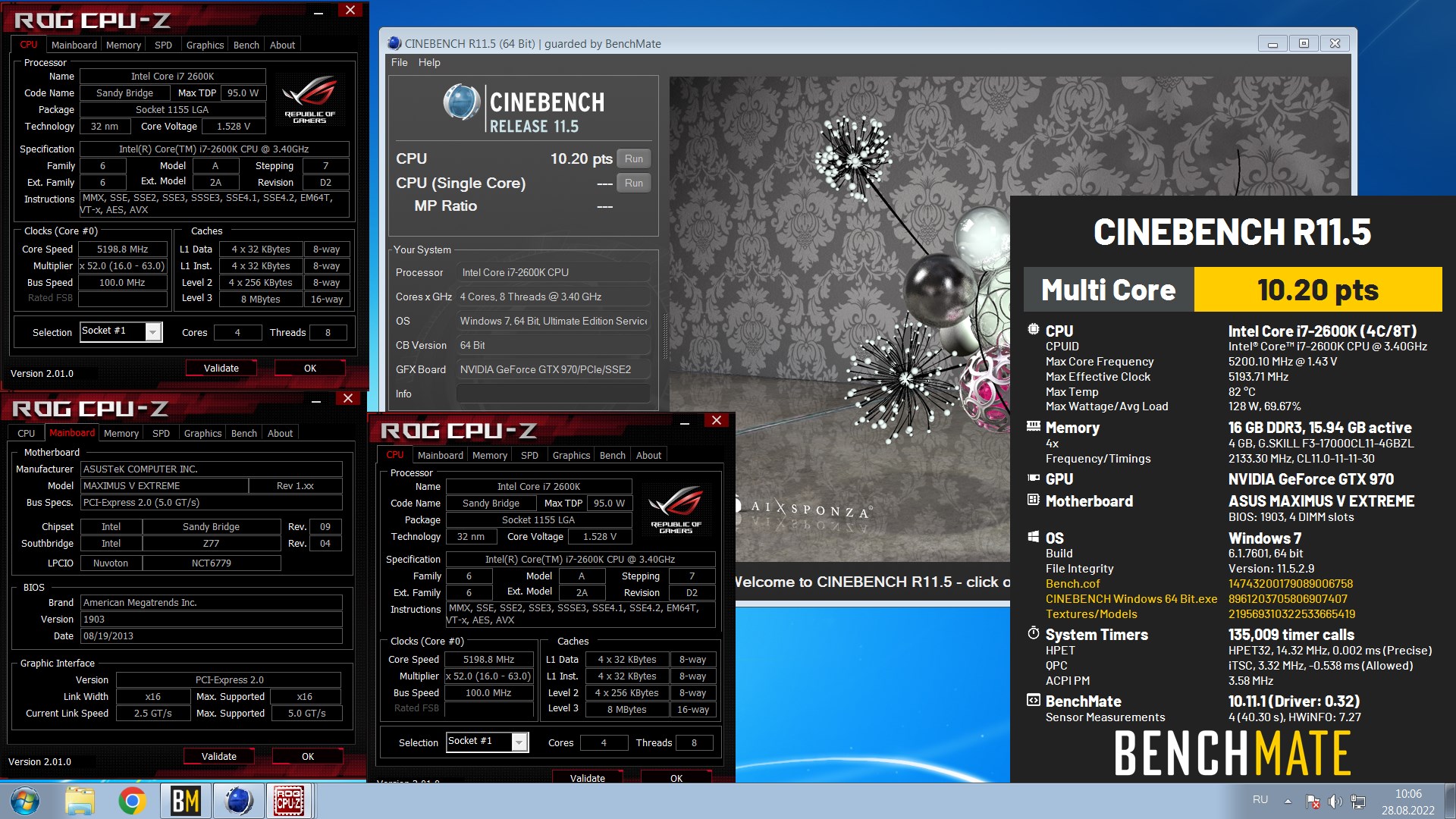Click the Windows OS icon in BenchMate panel

point(1033,537)
